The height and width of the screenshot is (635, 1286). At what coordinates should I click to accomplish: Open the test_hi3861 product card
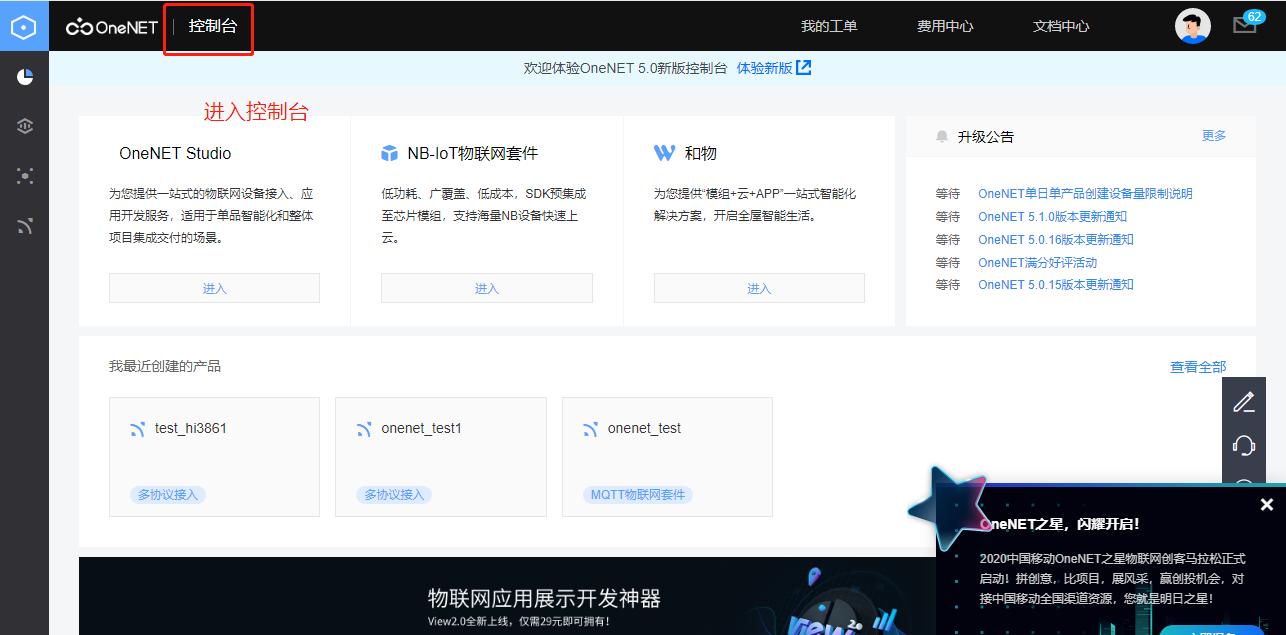(214, 456)
